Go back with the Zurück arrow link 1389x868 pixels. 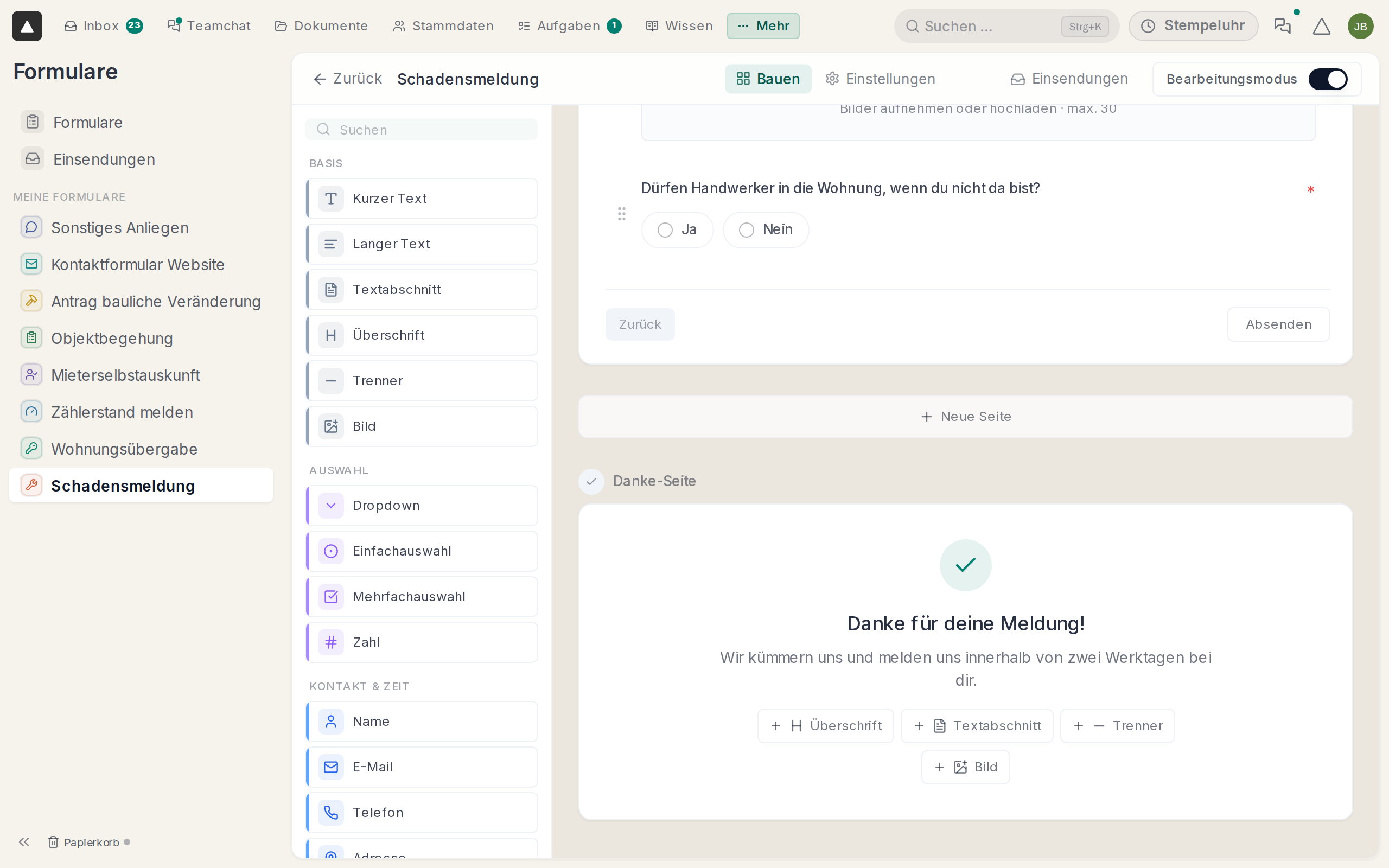[x=348, y=79]
